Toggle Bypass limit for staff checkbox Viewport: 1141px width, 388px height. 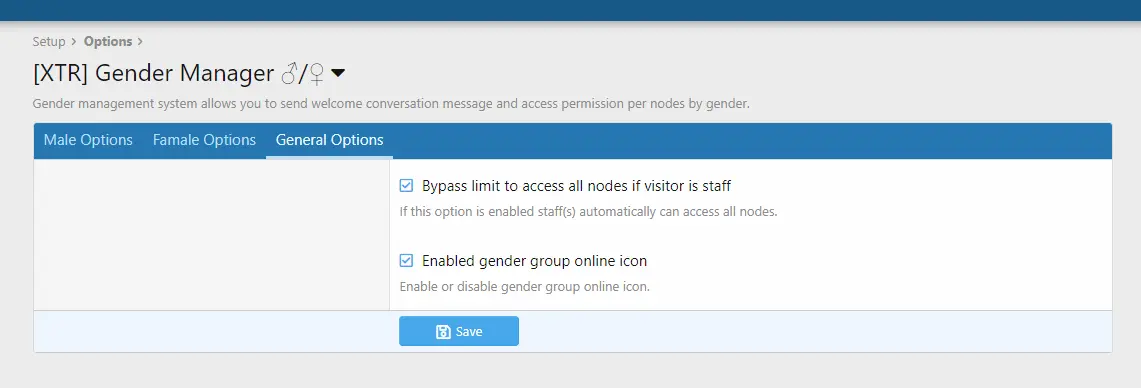406,186
